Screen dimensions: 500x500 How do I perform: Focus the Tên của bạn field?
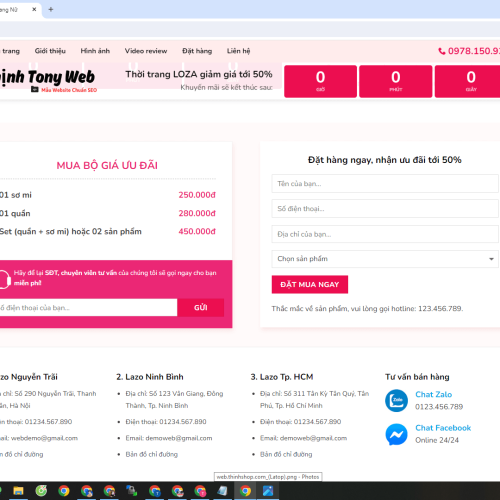(385, 184)
